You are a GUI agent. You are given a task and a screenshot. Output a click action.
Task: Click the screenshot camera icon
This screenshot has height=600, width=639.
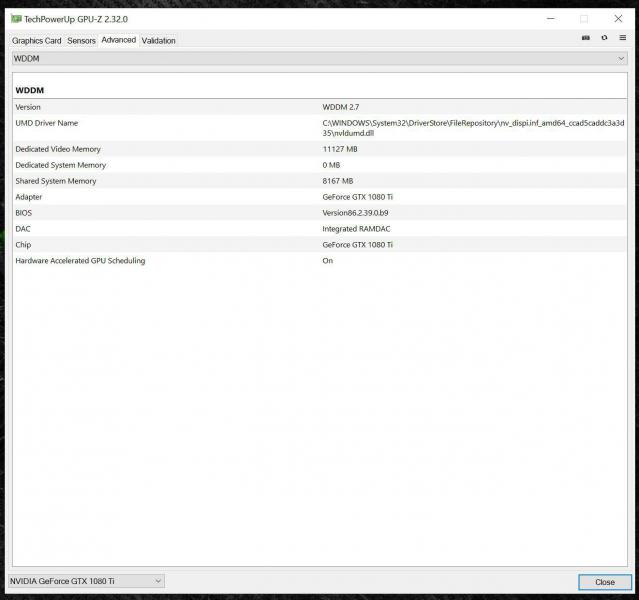tap(586, 38)
